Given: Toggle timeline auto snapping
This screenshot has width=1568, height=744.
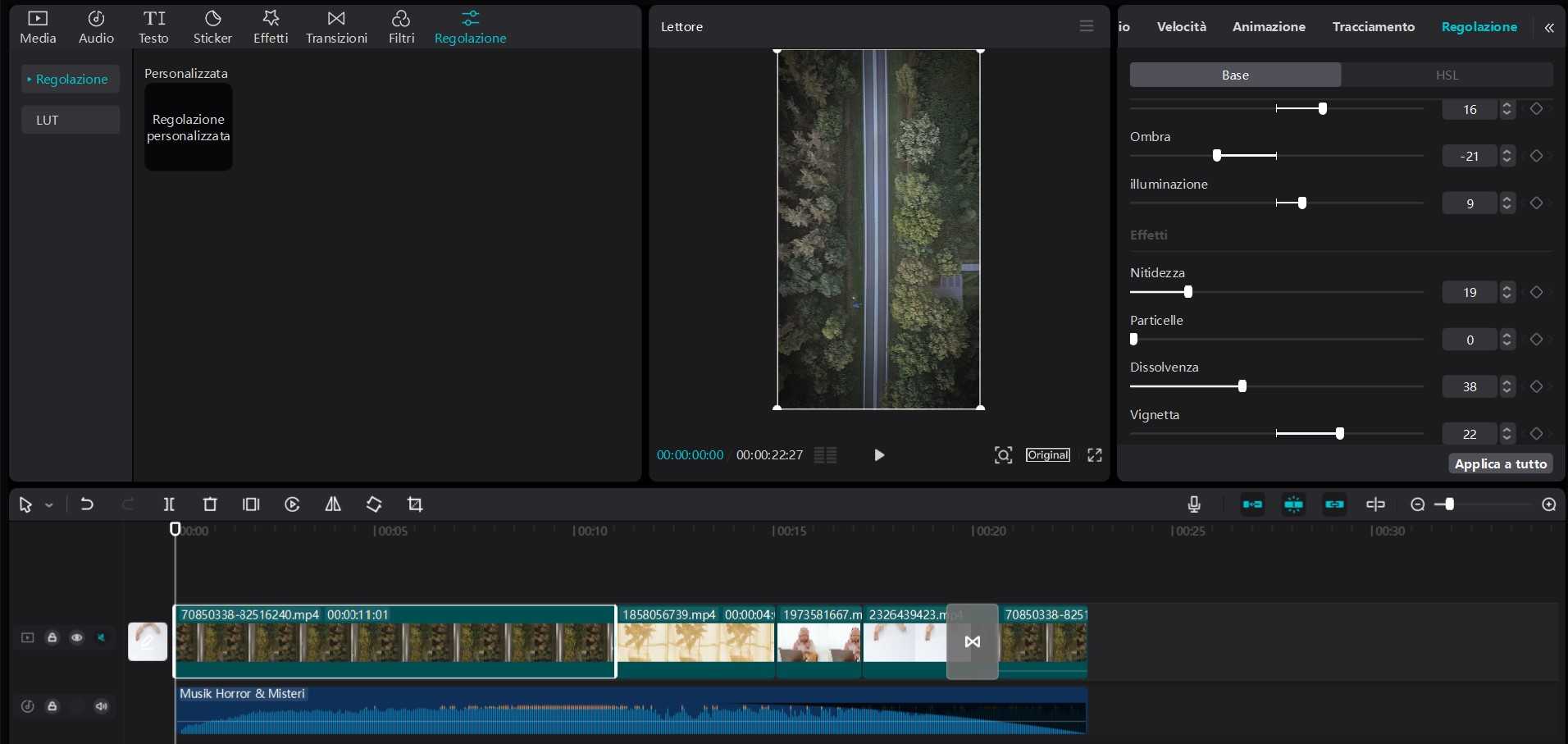Looking at the screenshot, I should 1294,504.
